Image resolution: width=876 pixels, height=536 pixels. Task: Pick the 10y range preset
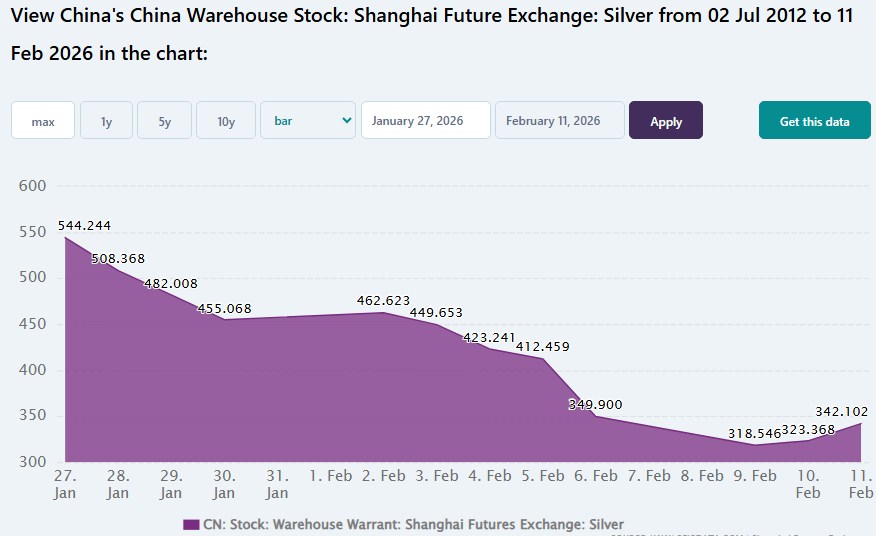[226, 121]
